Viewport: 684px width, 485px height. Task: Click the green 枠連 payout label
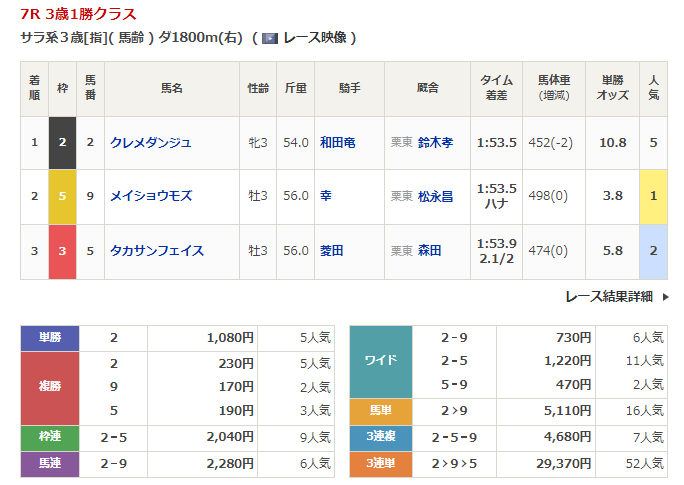click(49, 438)
